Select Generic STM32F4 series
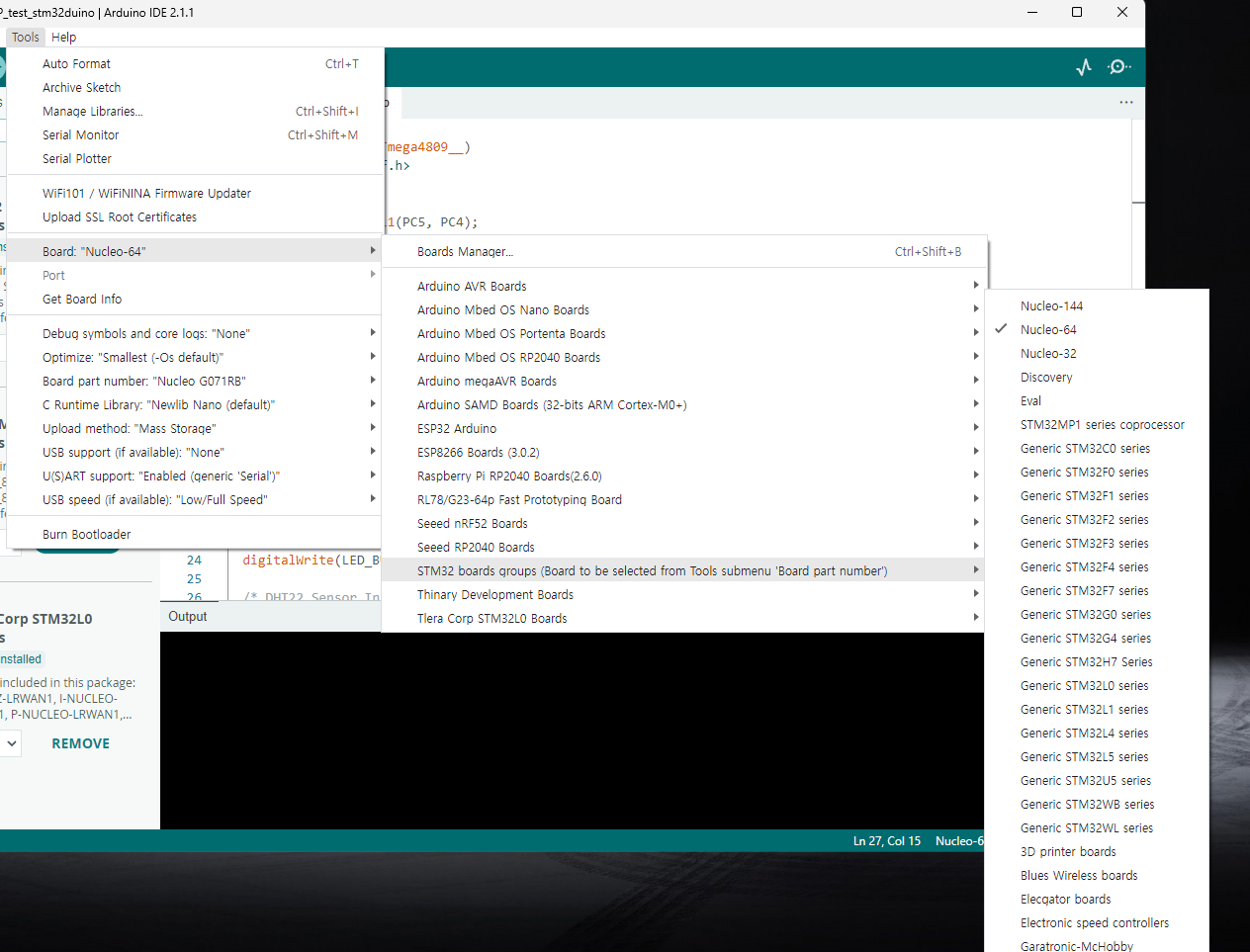1250x952 pixels. [1097, 567]
